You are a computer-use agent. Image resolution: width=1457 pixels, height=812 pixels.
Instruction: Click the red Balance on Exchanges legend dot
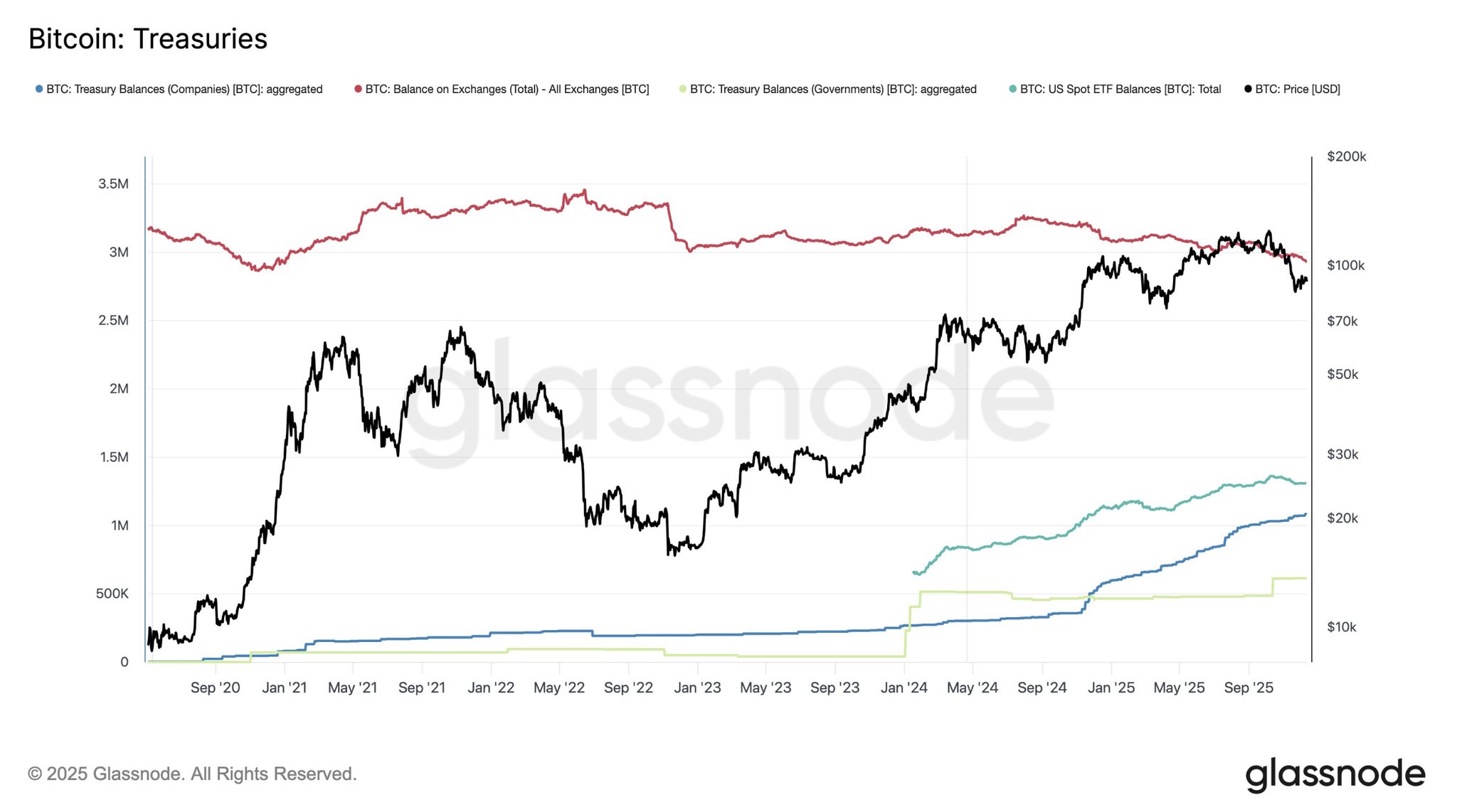[x=358, y=89]
